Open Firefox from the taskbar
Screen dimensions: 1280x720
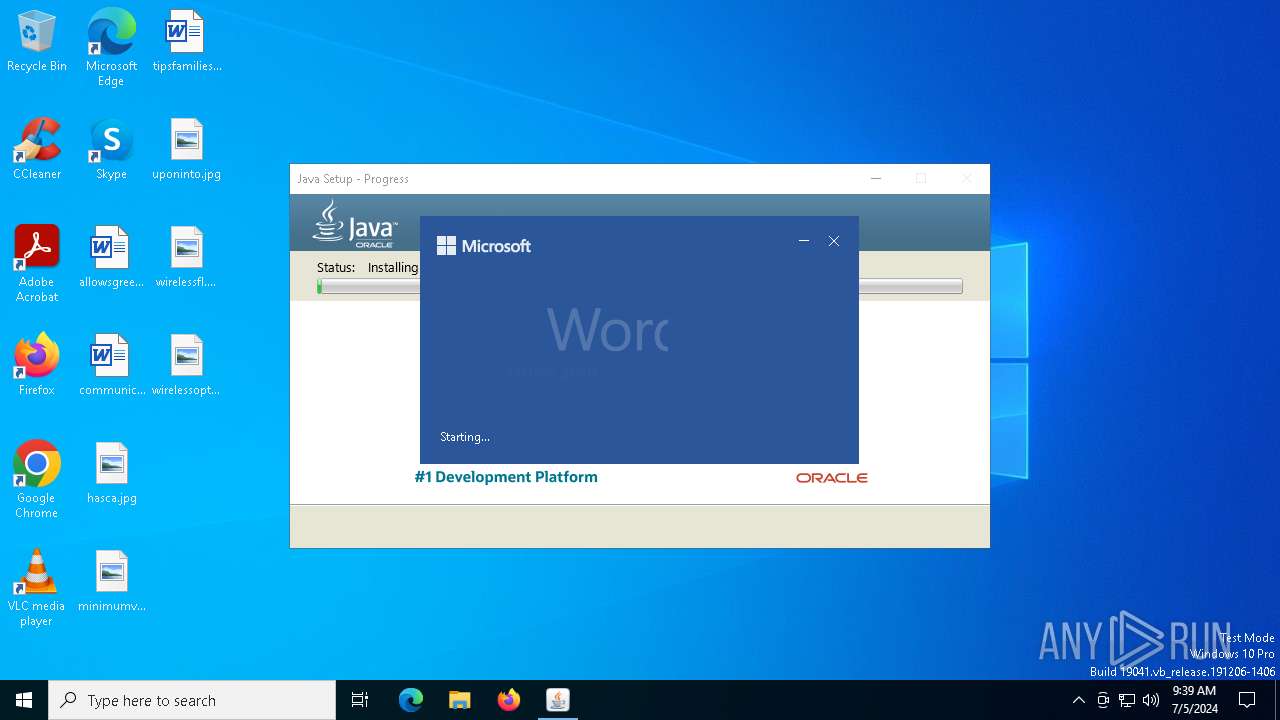tap(509, 700)
